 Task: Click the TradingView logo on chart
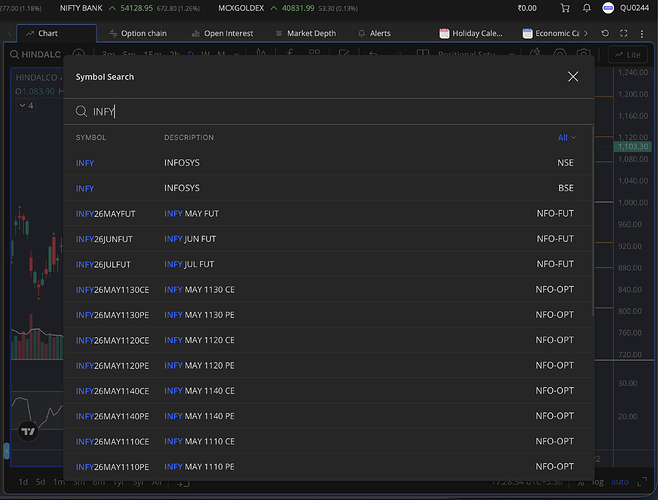[28, 431]
